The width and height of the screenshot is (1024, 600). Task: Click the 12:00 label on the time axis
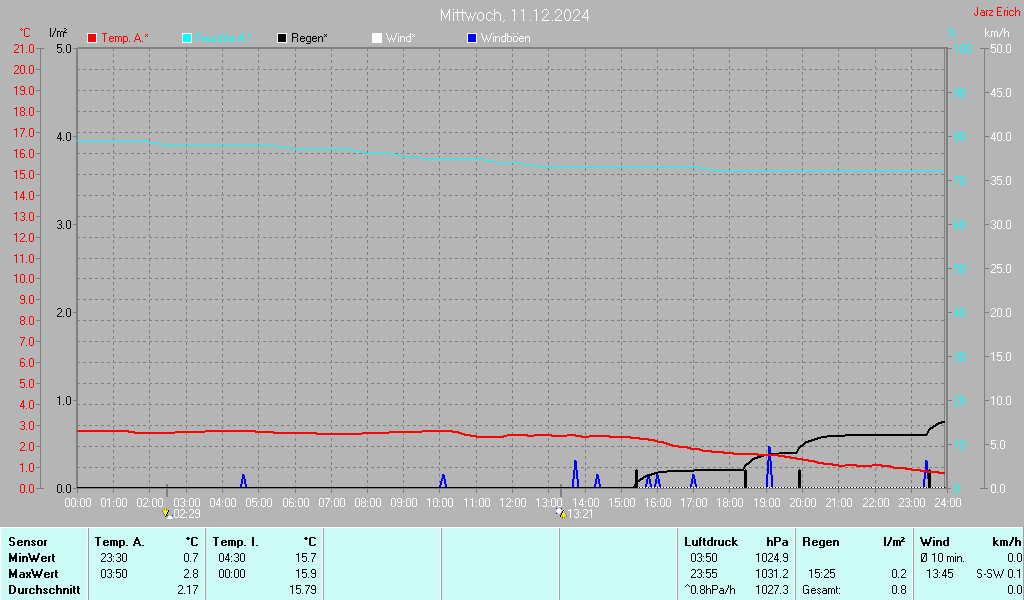pyautogui.click(x=512, y=502)
